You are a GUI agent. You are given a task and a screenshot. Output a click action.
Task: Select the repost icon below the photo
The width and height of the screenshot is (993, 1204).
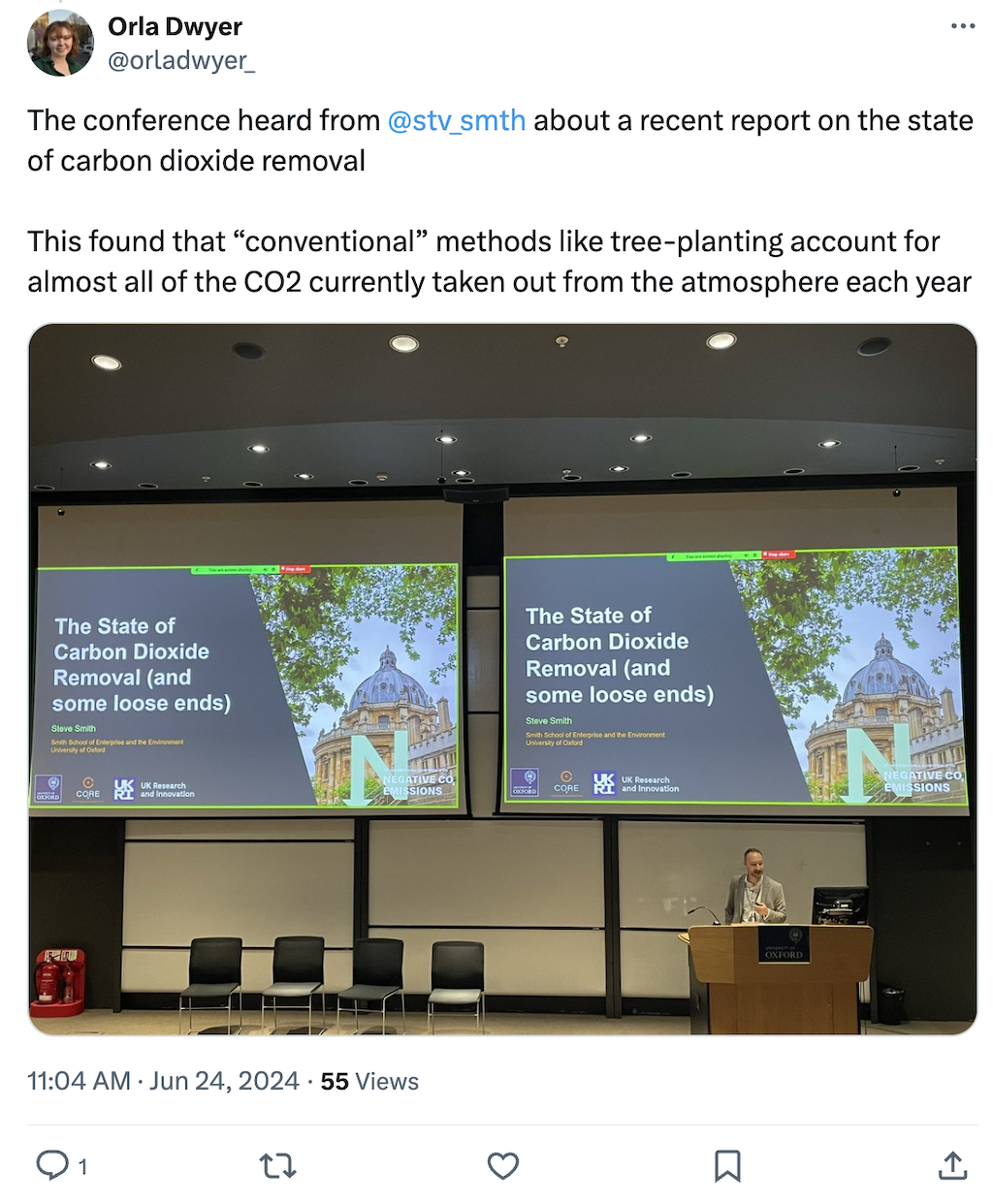[x=277, y=1165]
